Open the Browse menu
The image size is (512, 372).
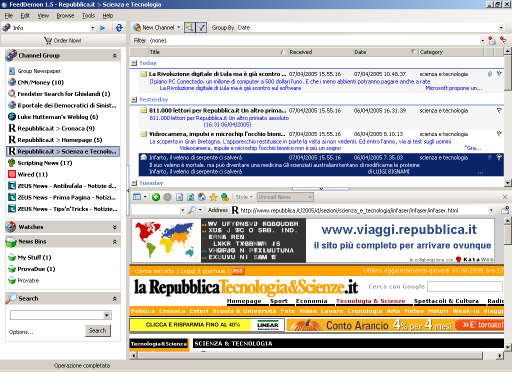[x=65, y=16]
